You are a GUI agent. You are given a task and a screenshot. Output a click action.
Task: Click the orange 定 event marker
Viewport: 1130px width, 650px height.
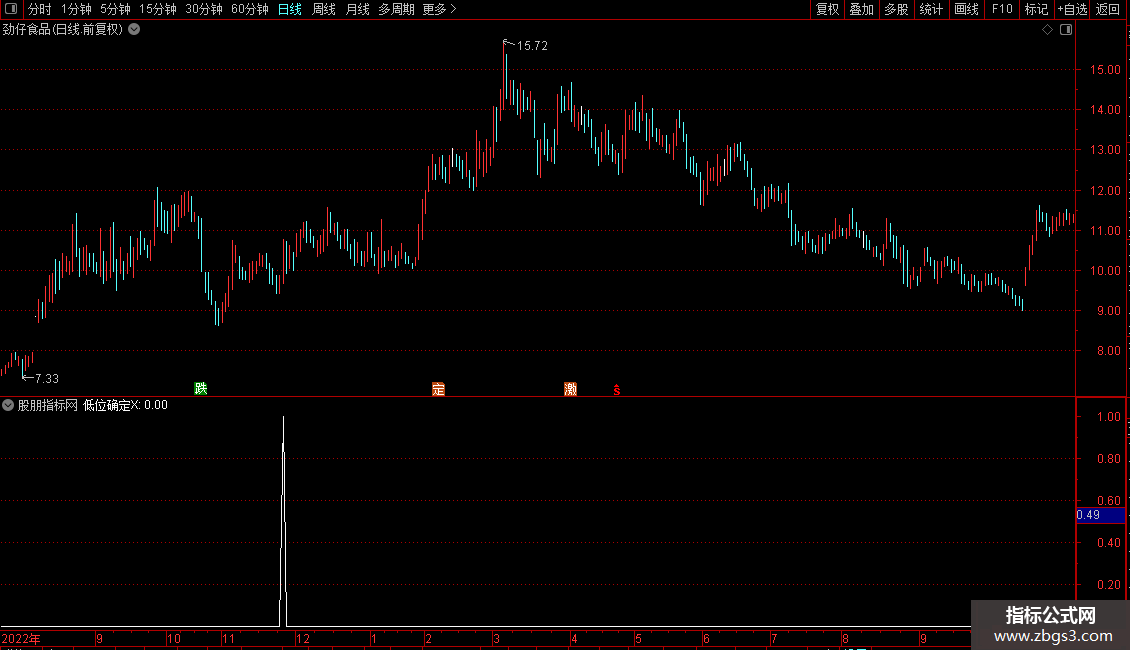point(438,389)
